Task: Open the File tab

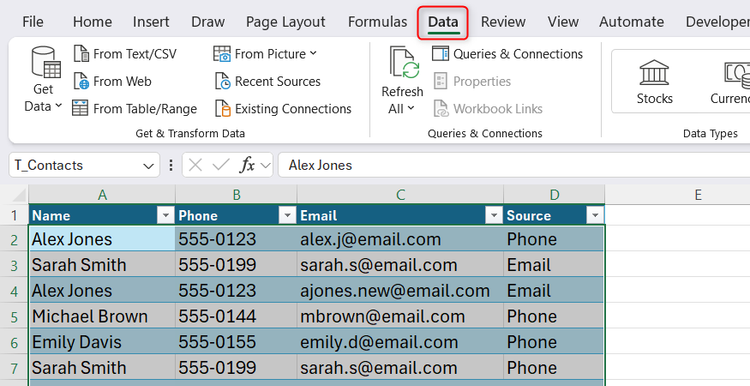Action: [33, 22]
